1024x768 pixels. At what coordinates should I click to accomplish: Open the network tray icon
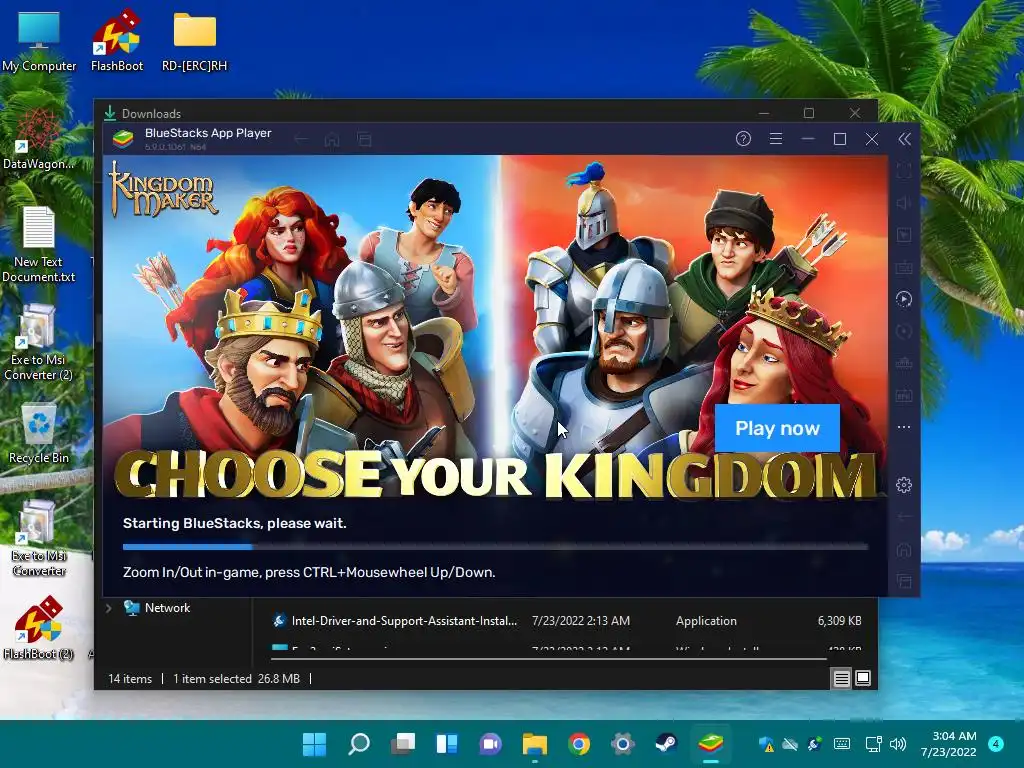[873, 744]
